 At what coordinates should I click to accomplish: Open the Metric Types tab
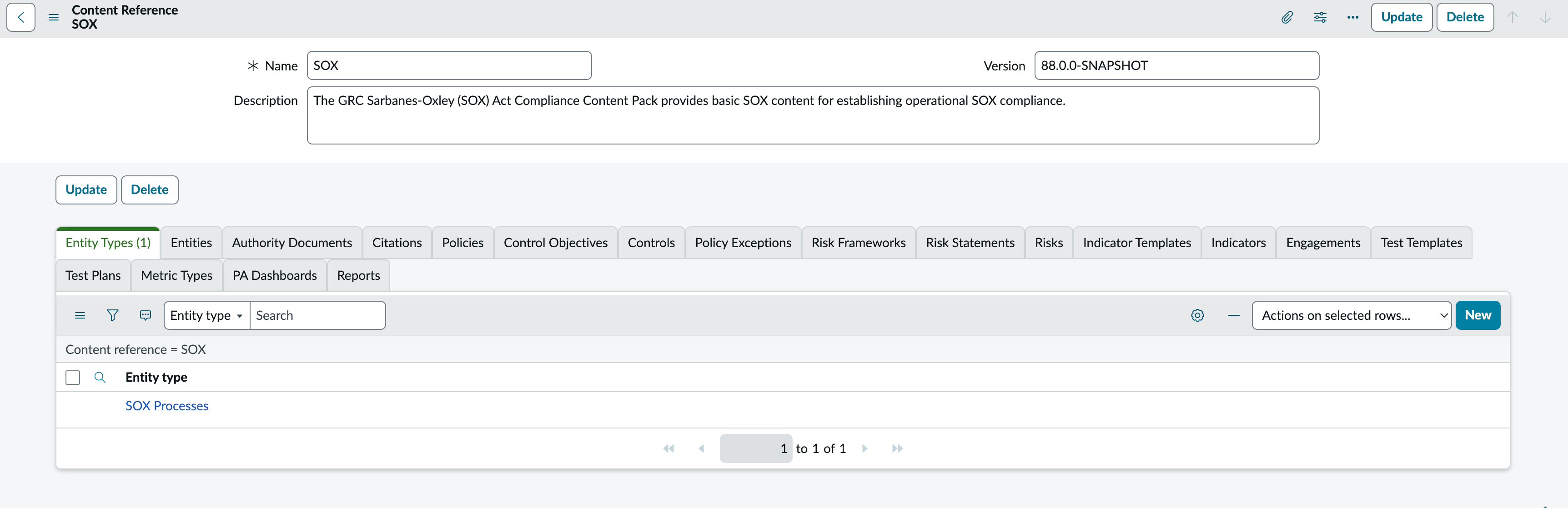(176, 276)
